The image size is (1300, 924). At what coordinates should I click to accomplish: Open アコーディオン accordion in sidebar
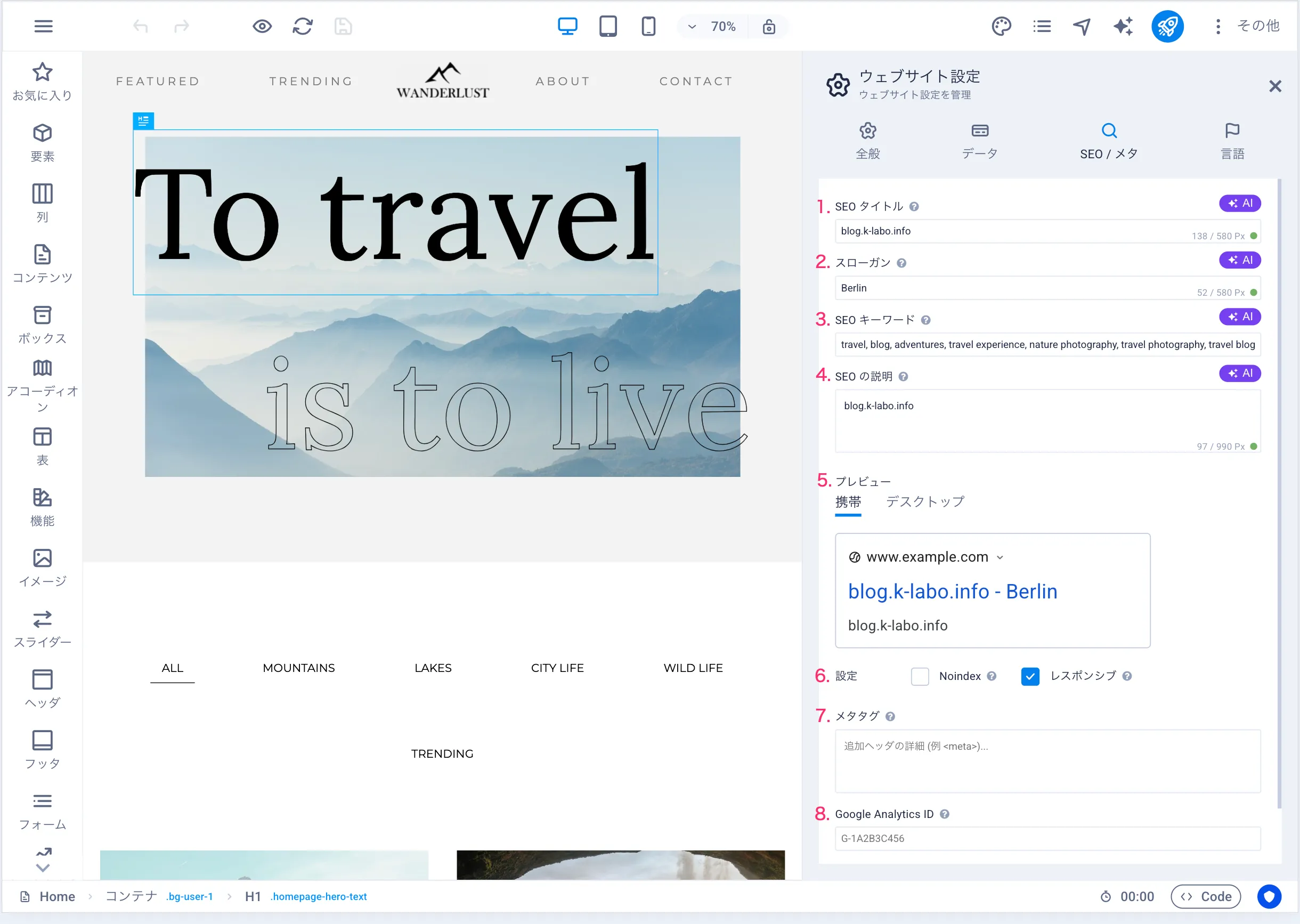tap(43, 387)
